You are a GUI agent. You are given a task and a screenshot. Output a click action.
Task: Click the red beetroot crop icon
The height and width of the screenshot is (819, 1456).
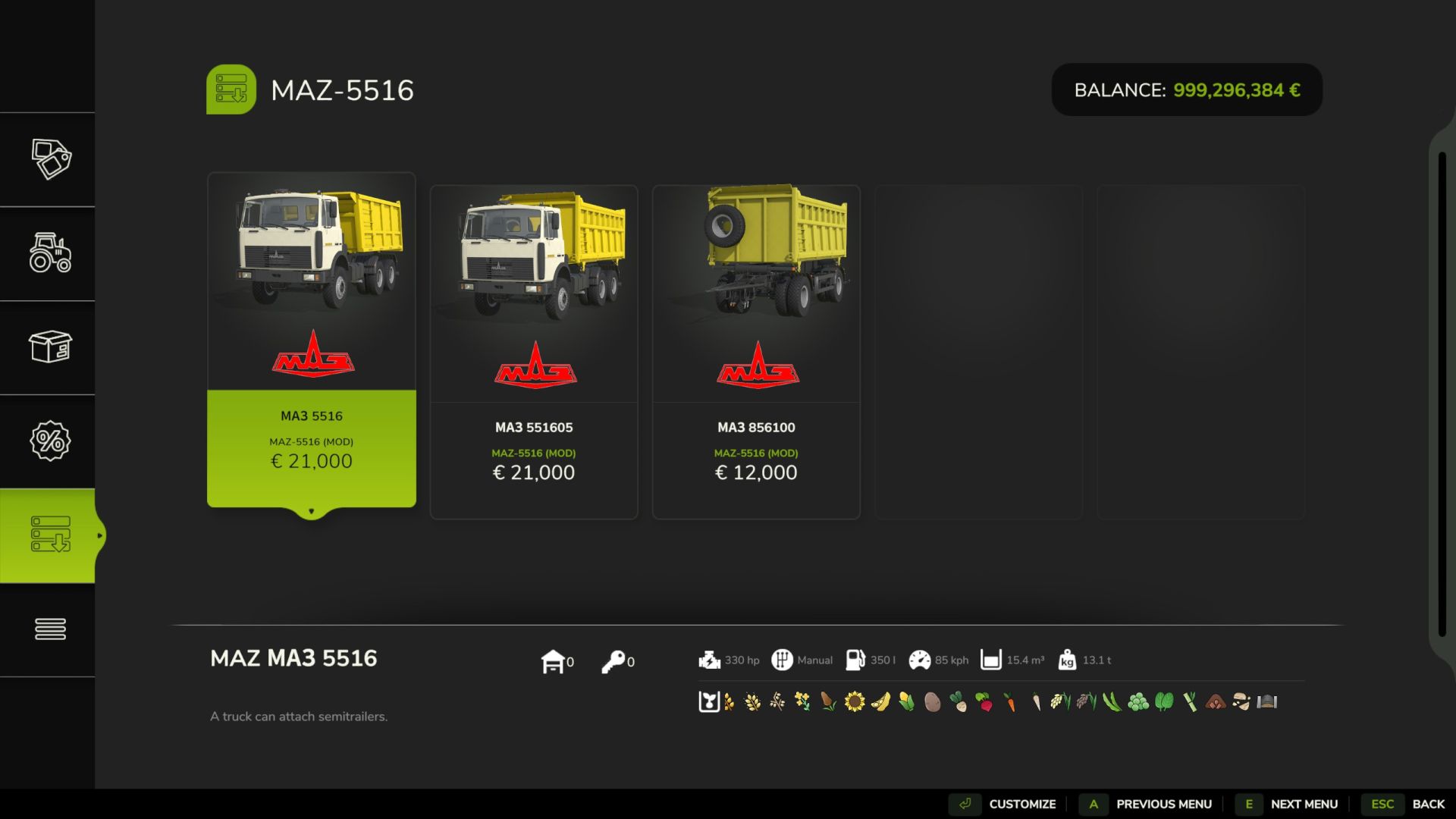point(984,702)
